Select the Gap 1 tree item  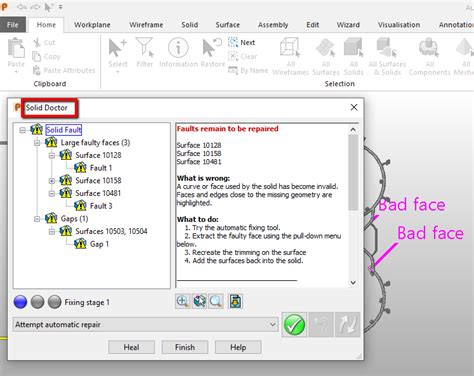[x=99, y=244]
